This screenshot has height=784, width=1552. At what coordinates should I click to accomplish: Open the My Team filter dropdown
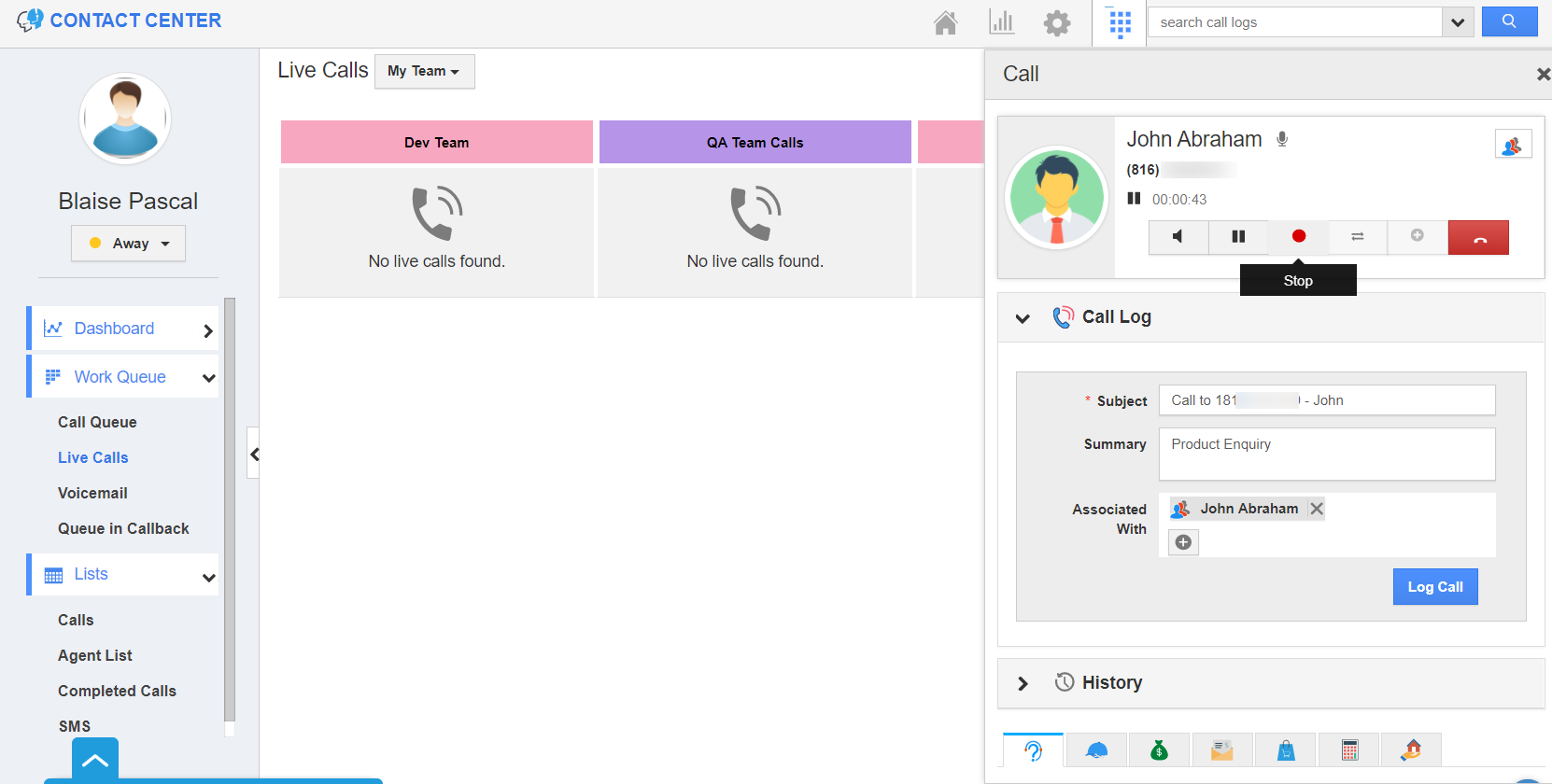(424, 71)
